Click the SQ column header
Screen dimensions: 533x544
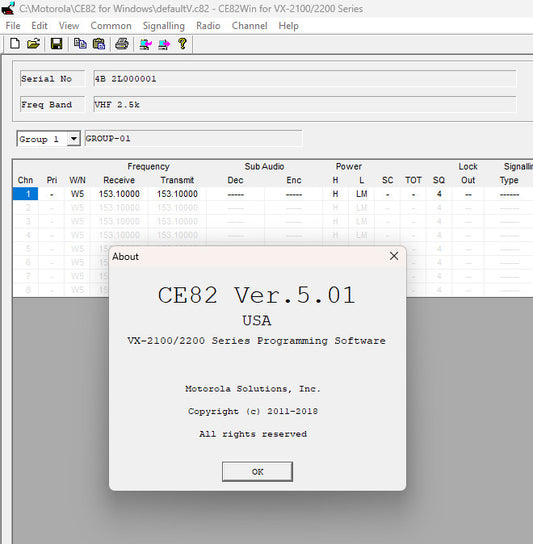click(x=439, y=180)
